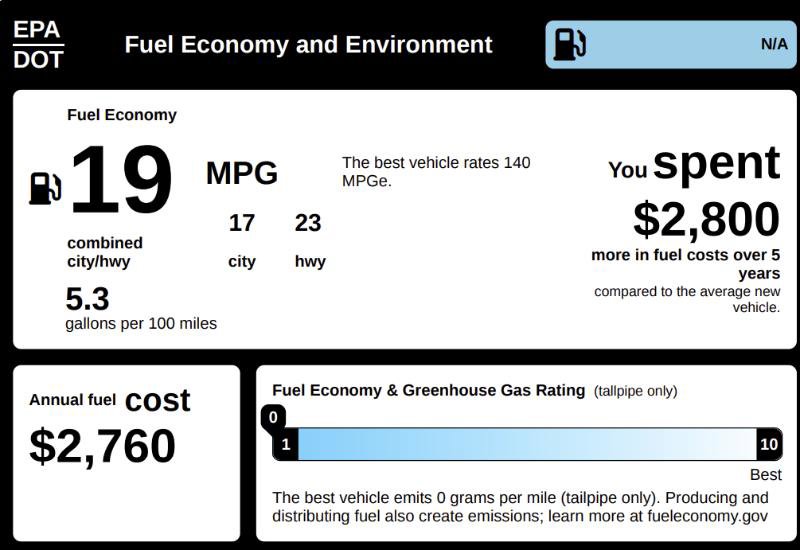Screen dimensions: 800x550
Task: Click the large 19 combined MPG number
Action: pyautogui.click(x=121, y=181)
